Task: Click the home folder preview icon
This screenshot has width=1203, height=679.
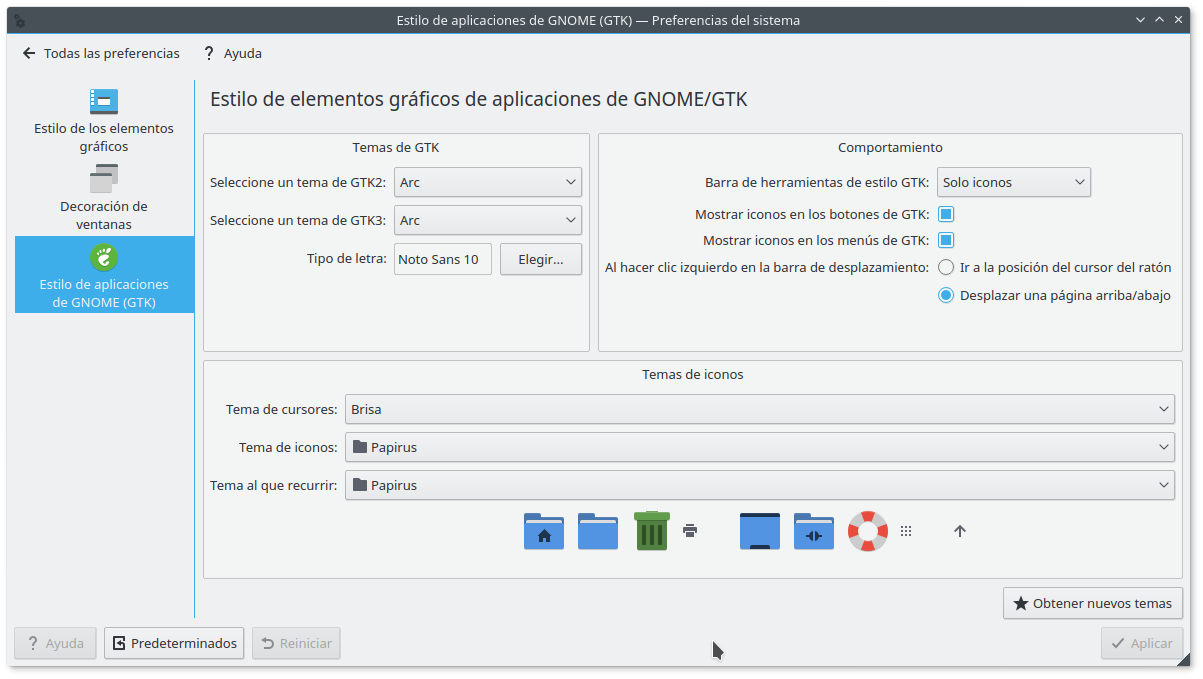Action: pyautogui.click(x=544, y=531)
